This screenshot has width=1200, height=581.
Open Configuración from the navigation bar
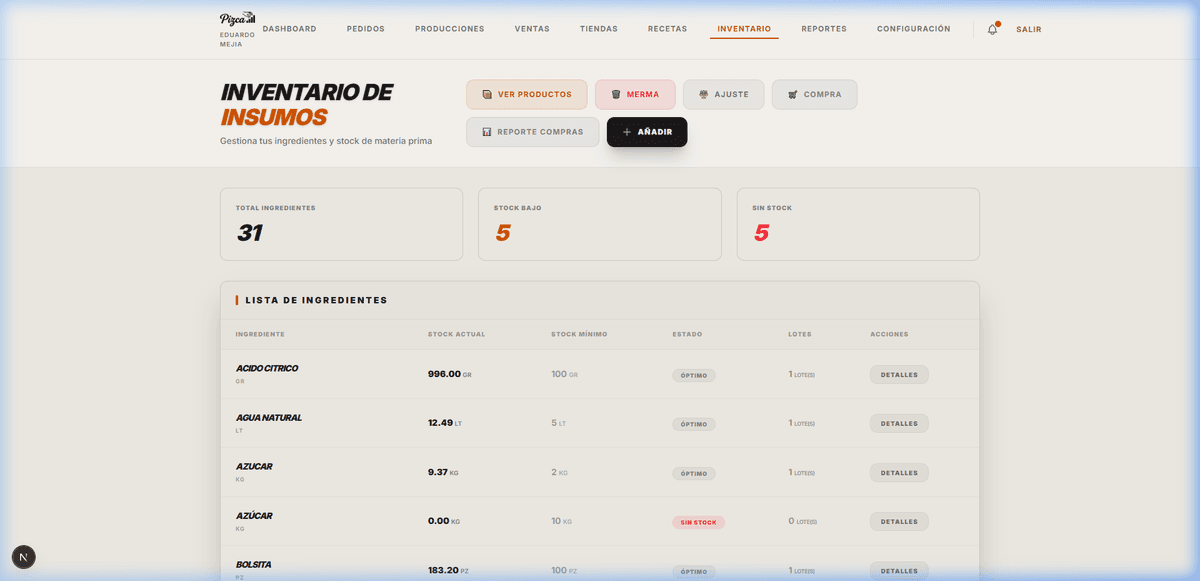913,29
